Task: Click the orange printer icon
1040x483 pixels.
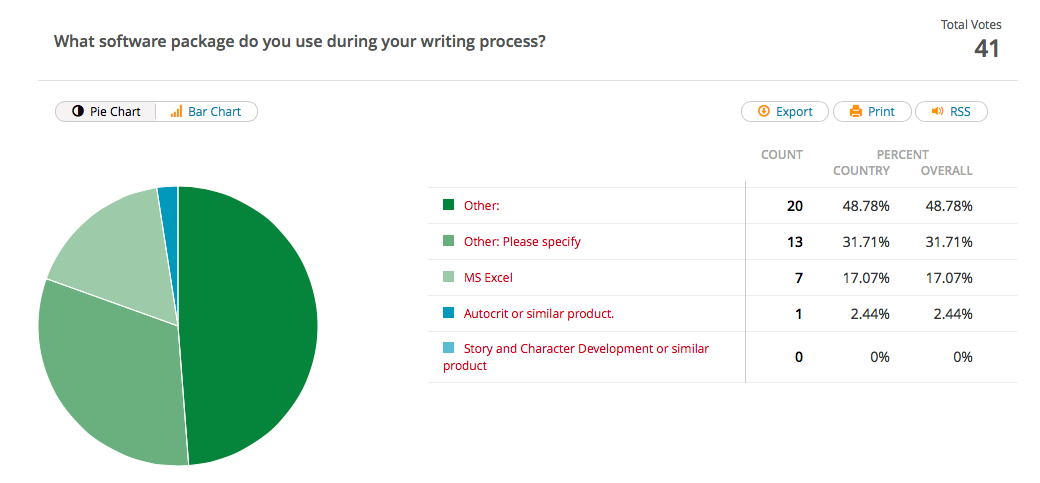Action: [x=855, y=112]
